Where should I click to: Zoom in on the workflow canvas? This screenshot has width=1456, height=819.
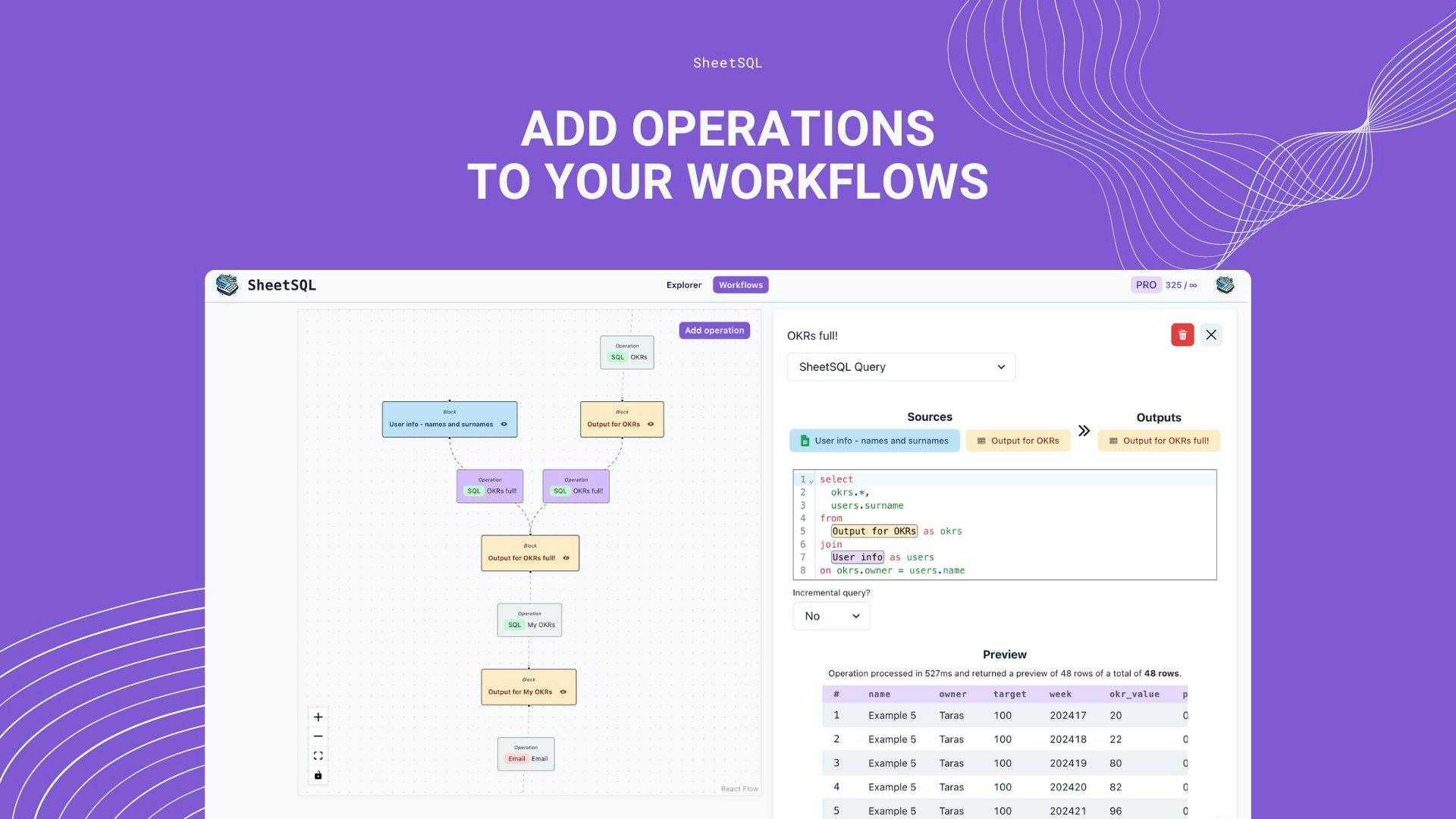click(x=318, y=717)
